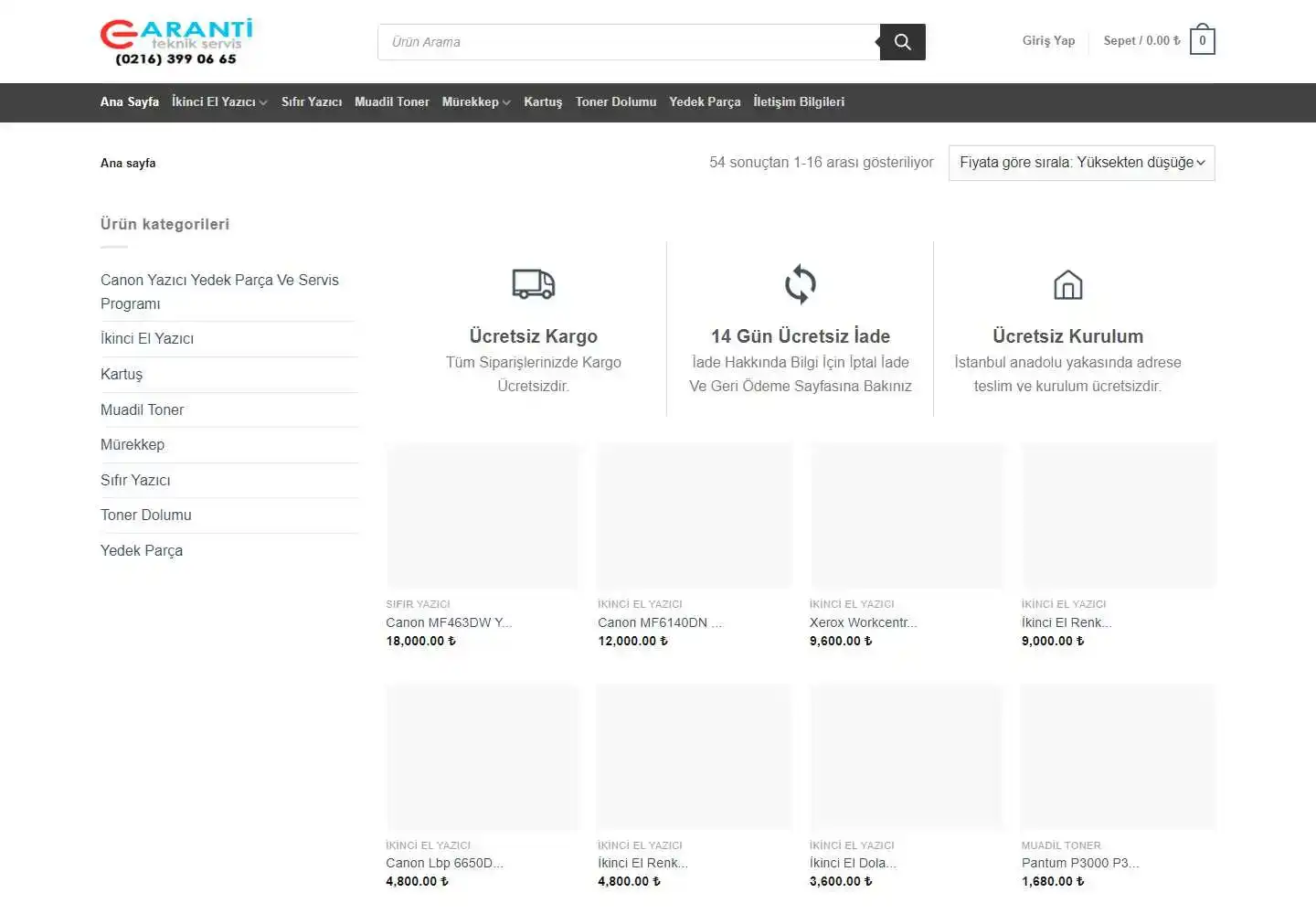Click the search magnifier button
The width and height of the screenshot is (1316, 914).
click(x=903, y=42)
